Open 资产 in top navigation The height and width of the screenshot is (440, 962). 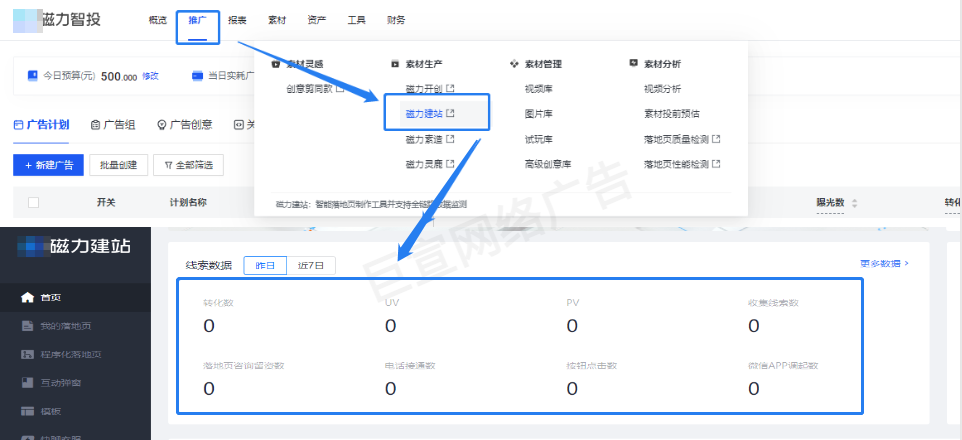click(x=317, y=20)
